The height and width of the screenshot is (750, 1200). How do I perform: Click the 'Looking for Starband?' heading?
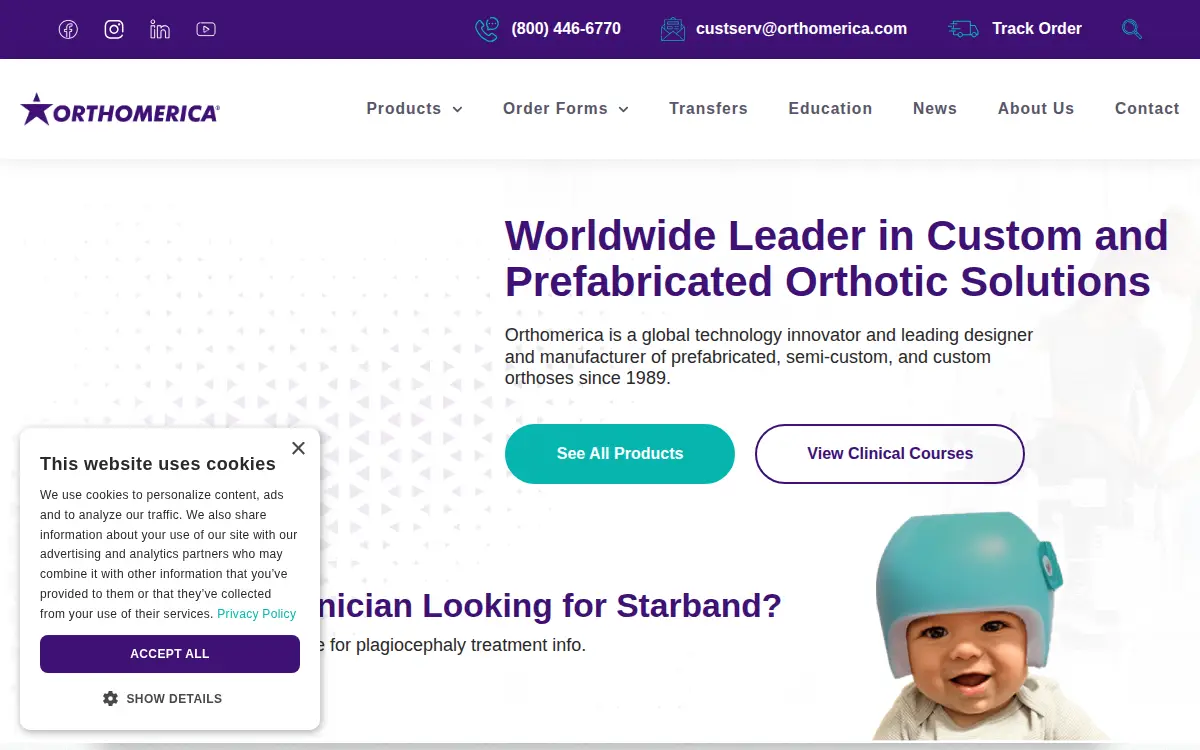coord(551,605)
